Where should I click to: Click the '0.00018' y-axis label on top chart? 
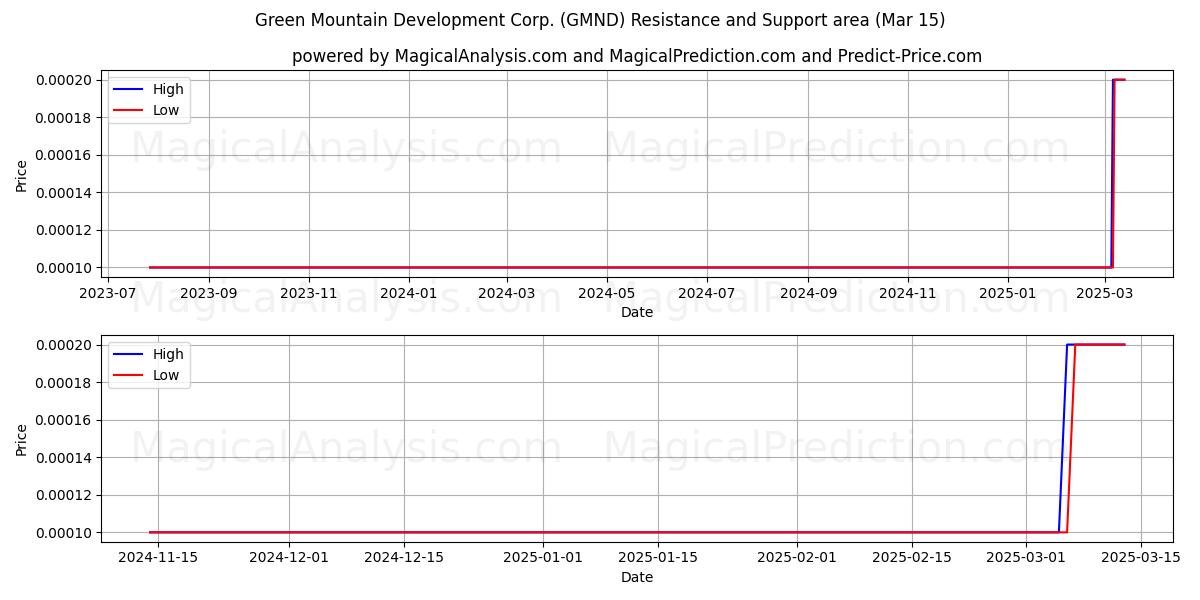[x=65, y=118]
